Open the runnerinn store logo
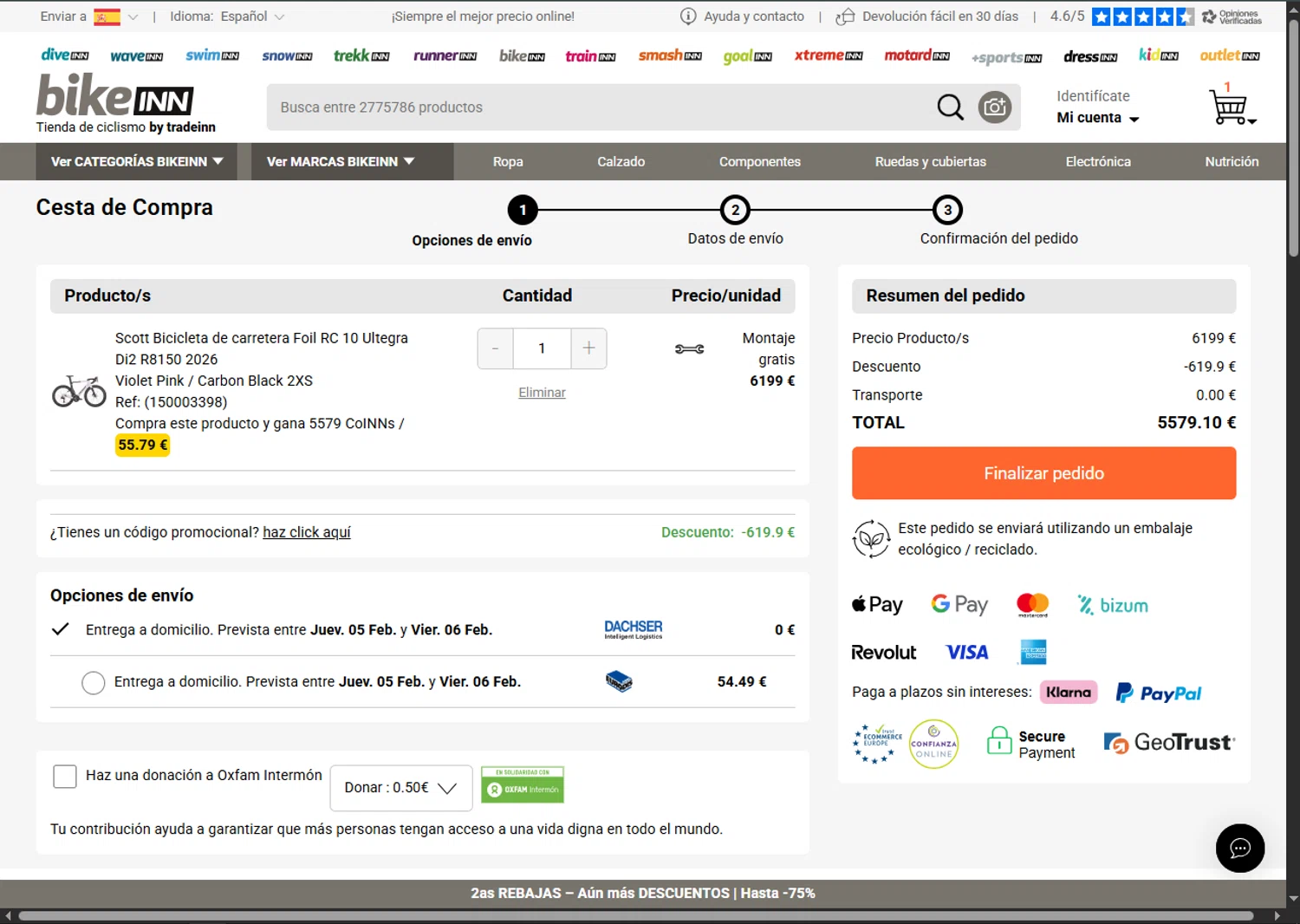The width and height of the screenshot is (1300, 924). 445,55
